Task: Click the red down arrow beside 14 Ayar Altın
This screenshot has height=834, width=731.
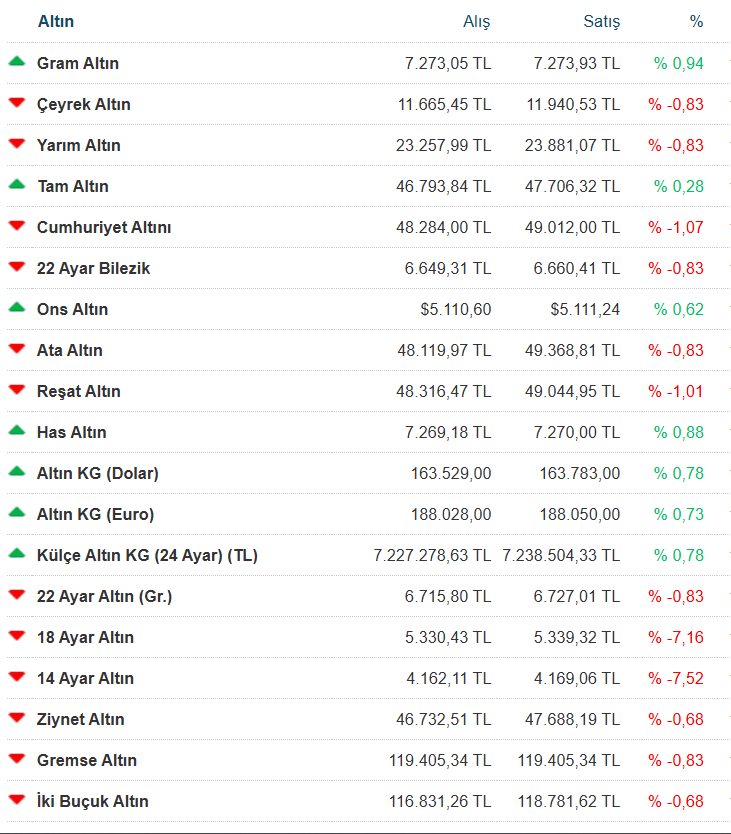Action: tap(16, 677)
